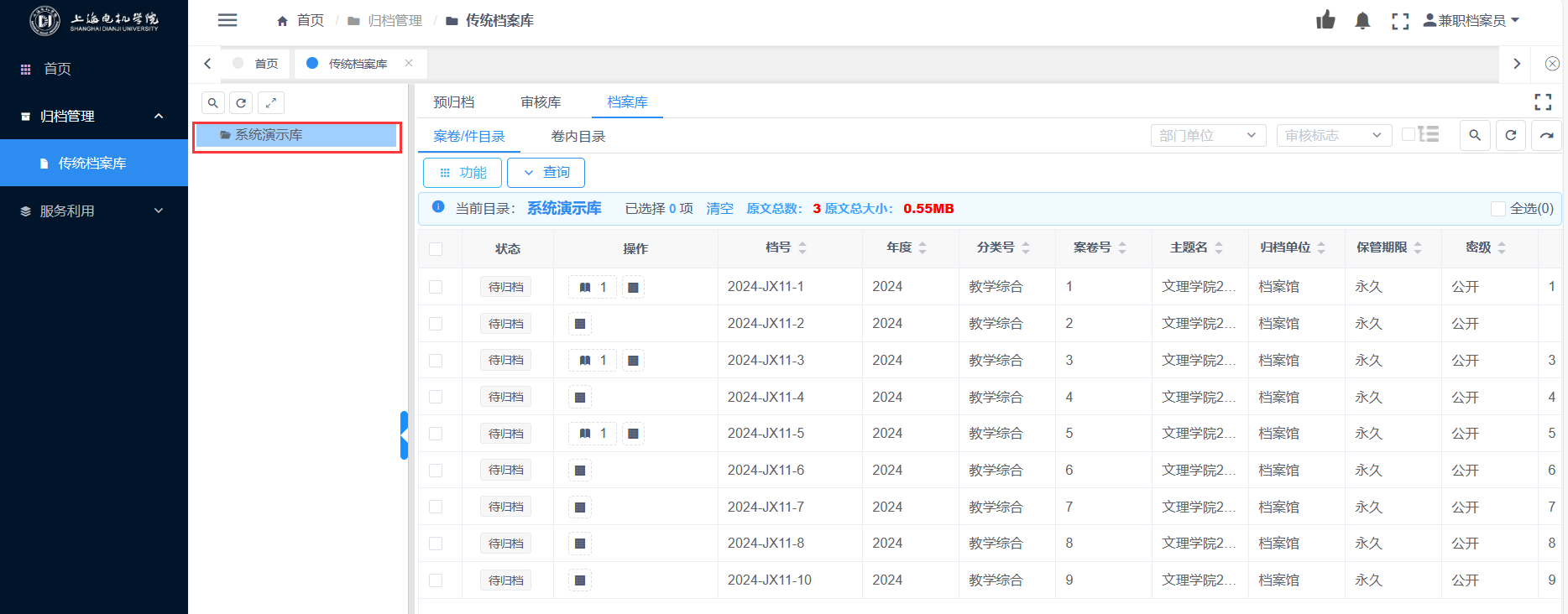Open the book icon for 2024-JX11-1
The height and width of the screenshot is (614, 1568).
[585, 288]
